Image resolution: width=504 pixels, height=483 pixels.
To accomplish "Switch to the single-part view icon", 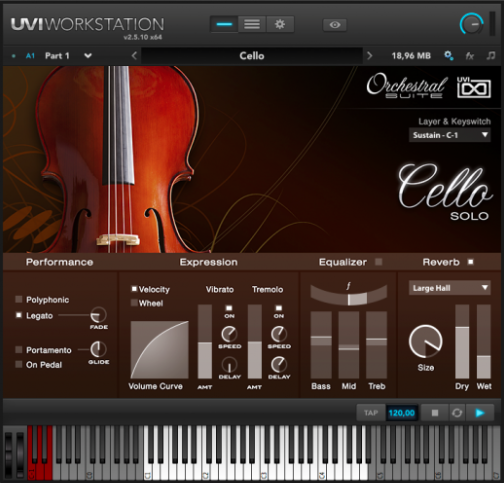I will click(x=224, y=24).
